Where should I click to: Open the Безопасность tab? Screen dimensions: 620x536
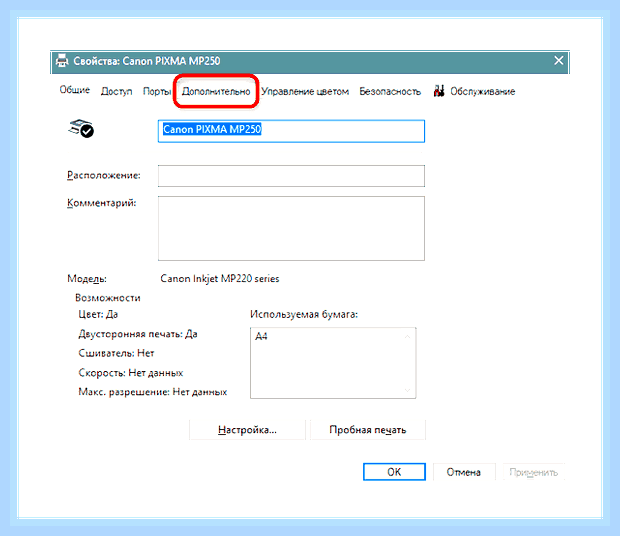click(x=390, y=91)
